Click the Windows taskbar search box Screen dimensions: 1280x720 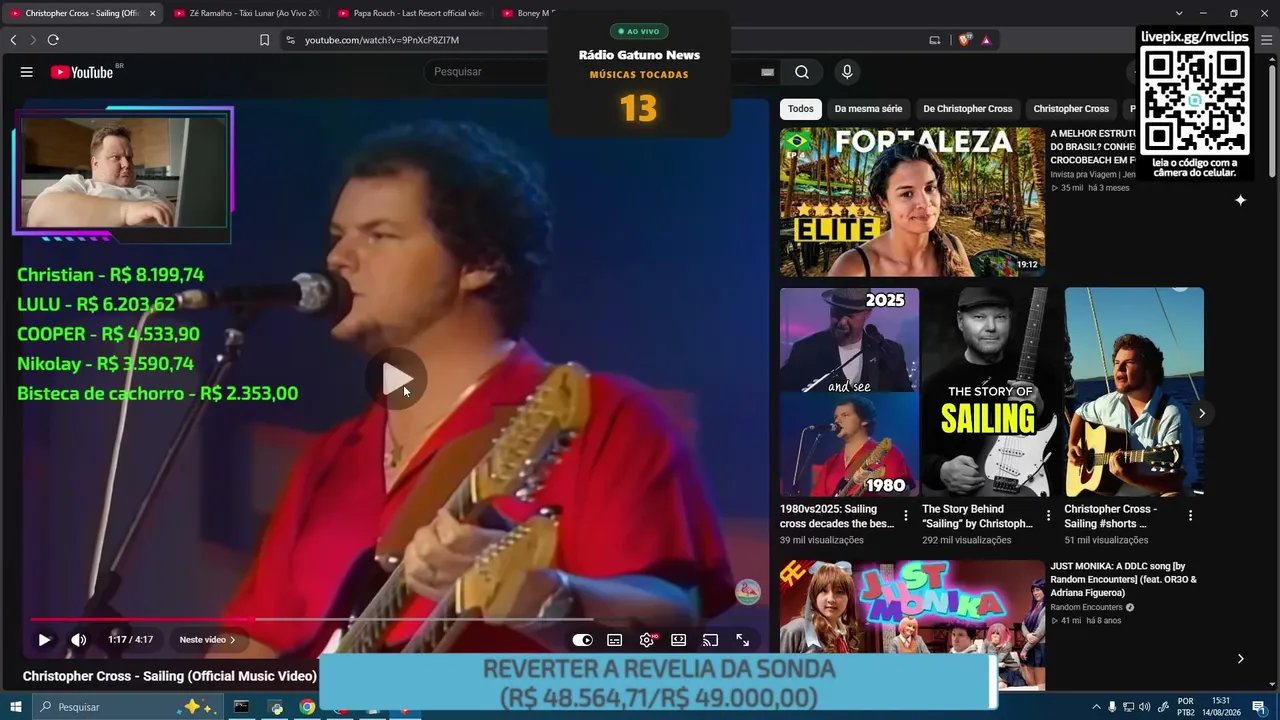(x=129, y=707)
